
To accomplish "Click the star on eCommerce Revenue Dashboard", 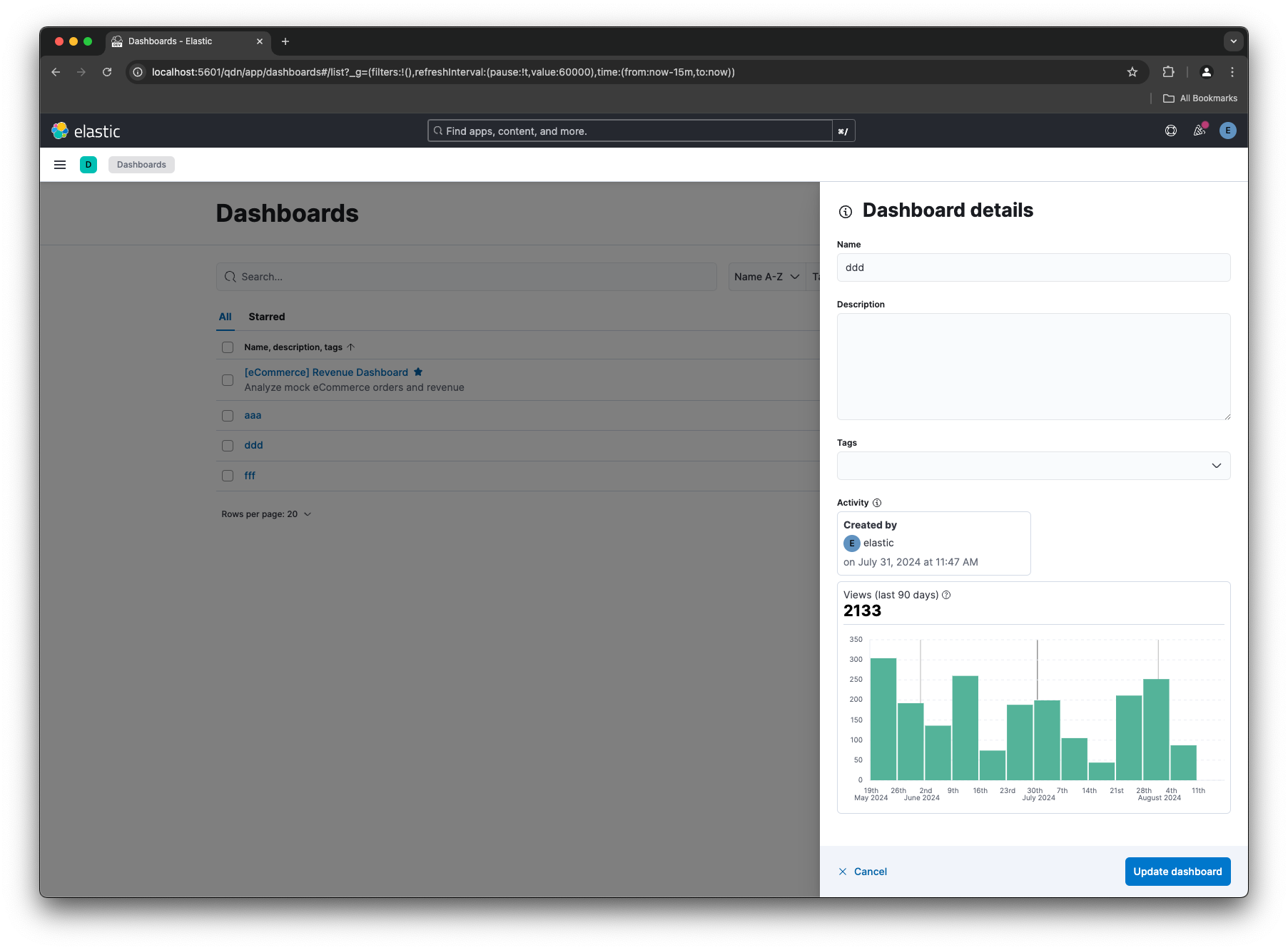I will click(418, 372).
